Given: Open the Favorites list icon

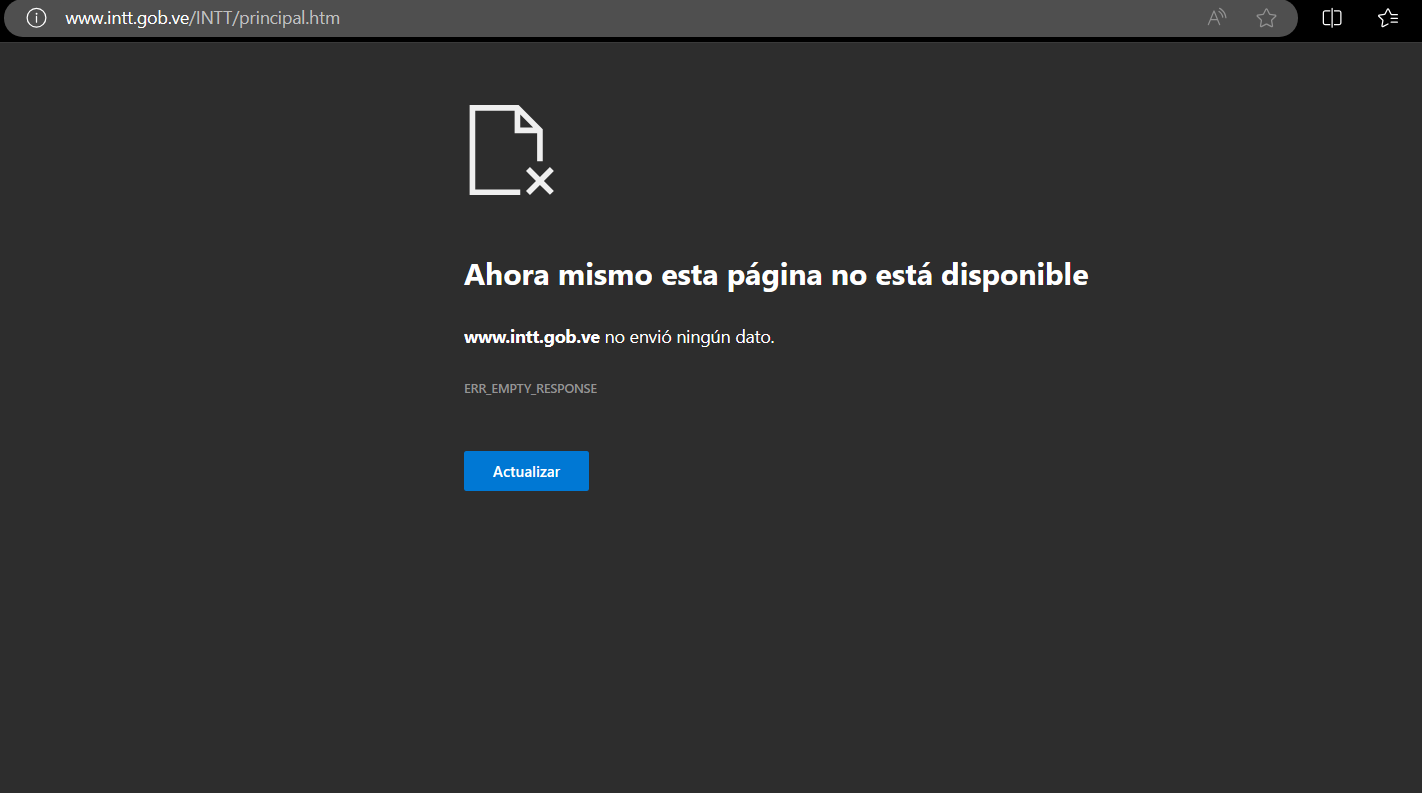Looking at the screenshot, I should (1388, 18).
